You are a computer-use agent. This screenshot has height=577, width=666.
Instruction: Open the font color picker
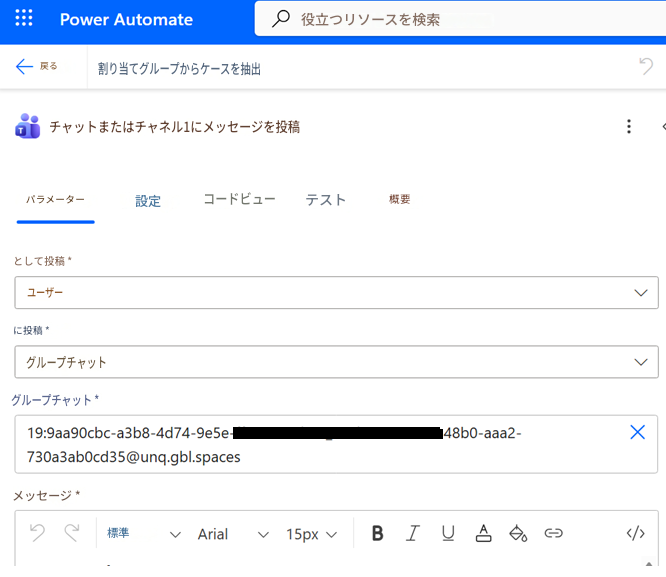pos(483,533)
